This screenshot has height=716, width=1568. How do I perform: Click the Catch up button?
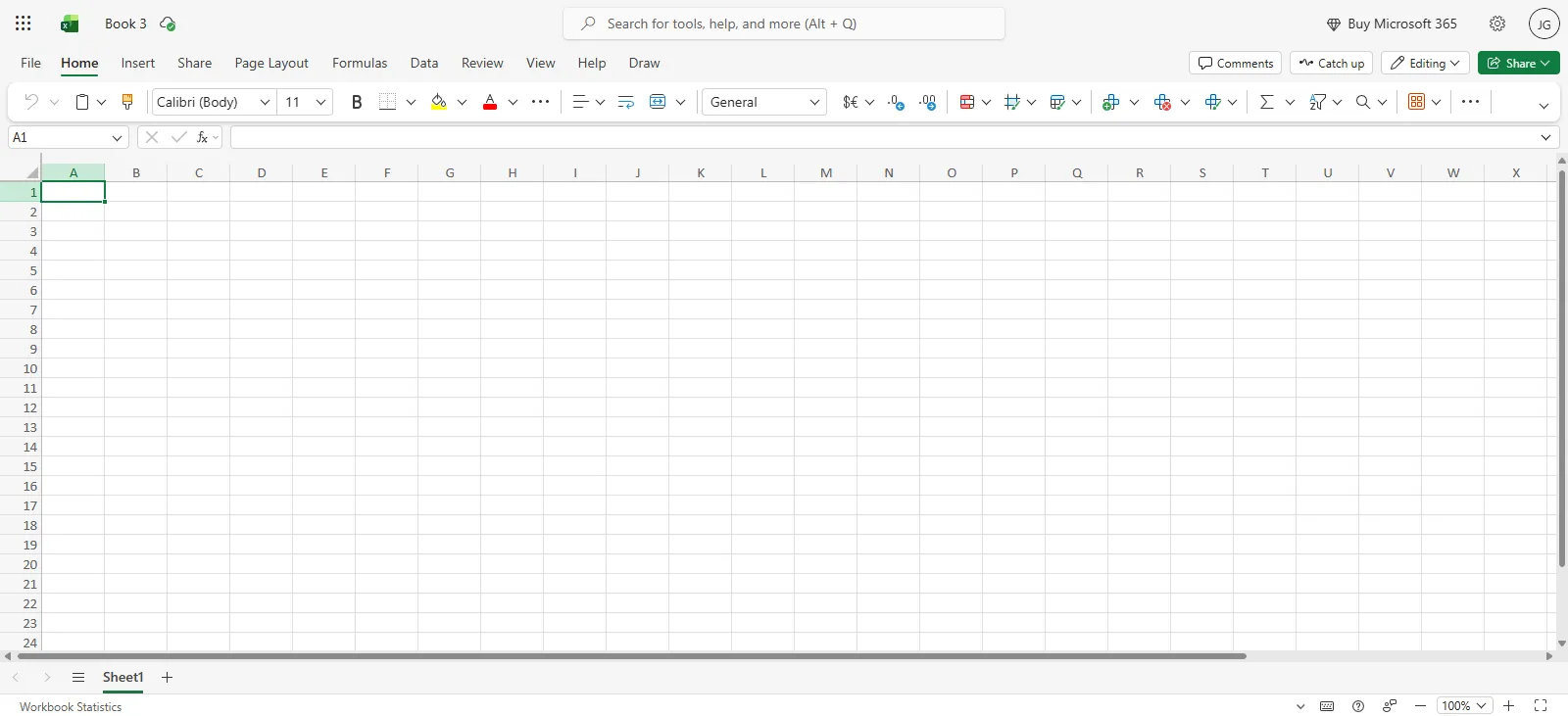(1332, 63)
